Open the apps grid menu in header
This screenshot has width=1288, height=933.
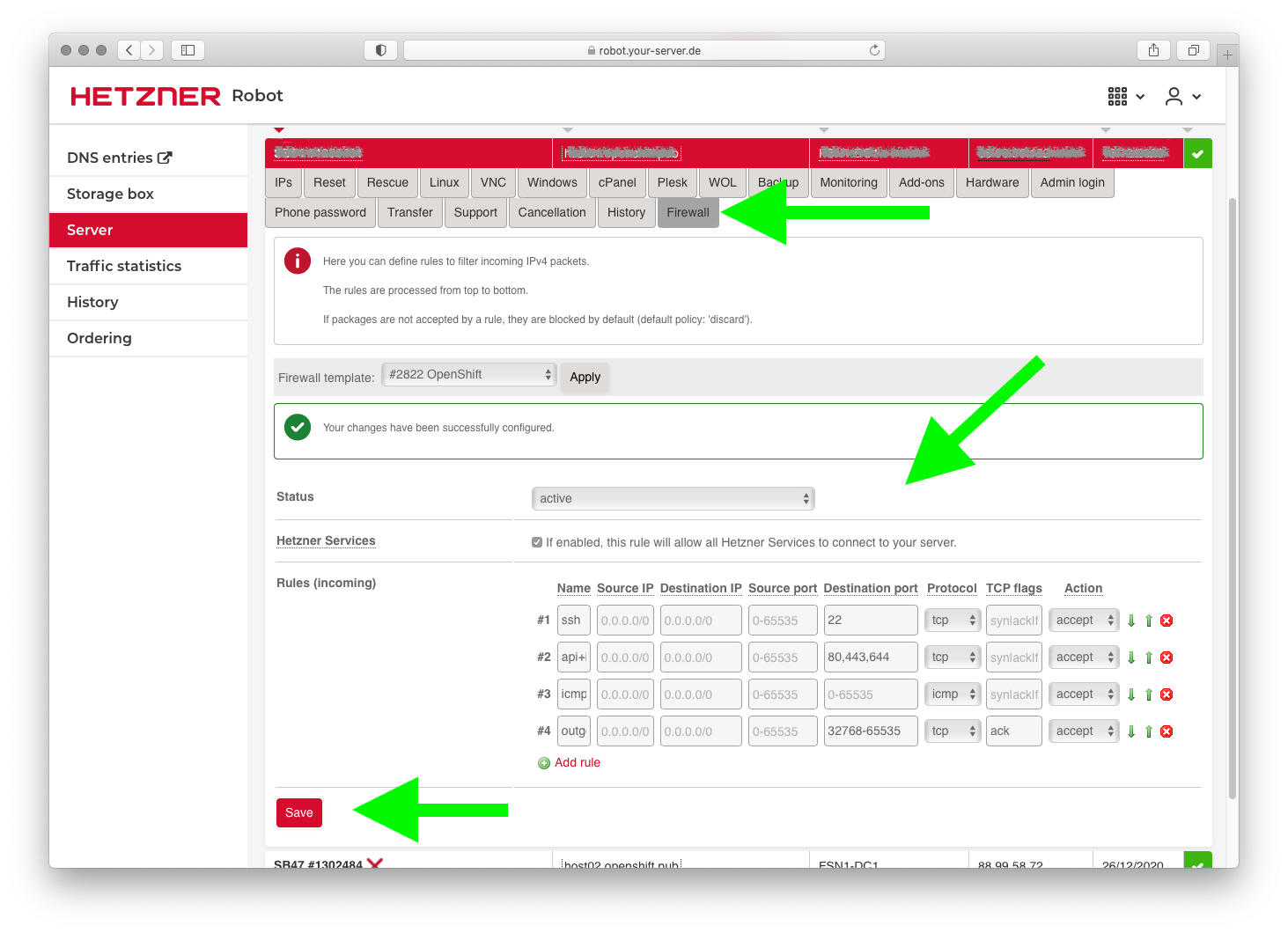pyautogui.click(x=1126, y=97)
